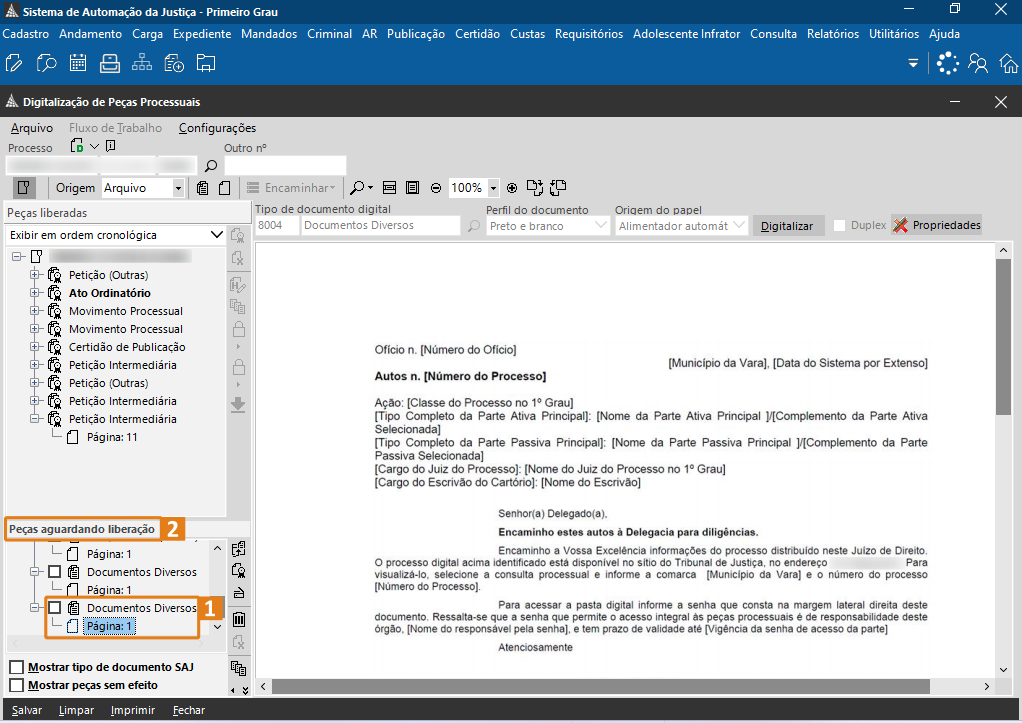Open the Exibir em ordem cronológica dropdown

[217, 235]
